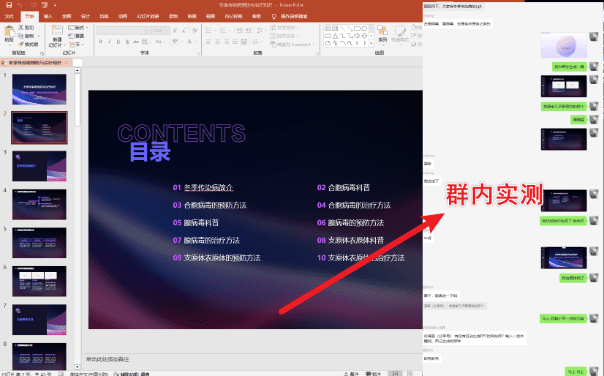
Task: Save the presentation from the quick access toolbar
Action: (x=9, y=5)
